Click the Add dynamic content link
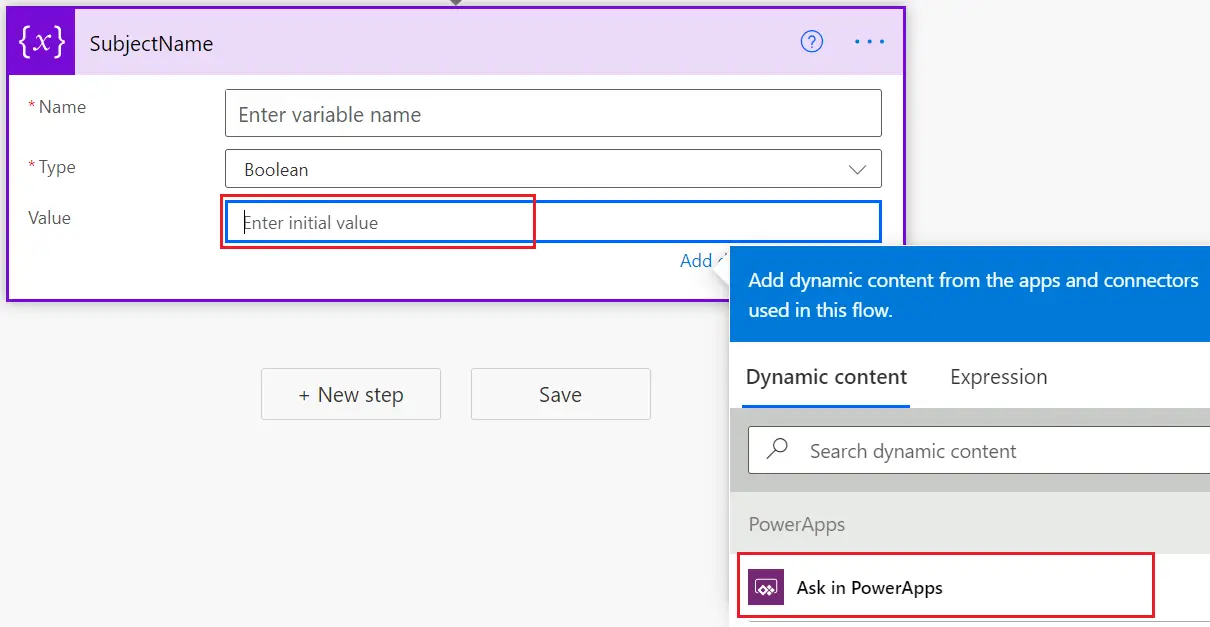This screenshot has height=627, width=1210. point(704,260)
